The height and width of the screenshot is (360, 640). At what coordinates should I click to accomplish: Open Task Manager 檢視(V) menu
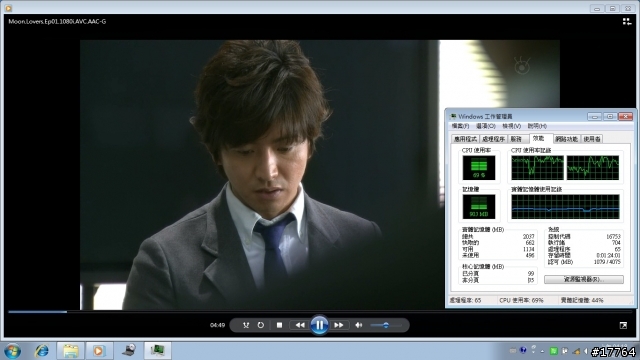(x=511, y=126)
